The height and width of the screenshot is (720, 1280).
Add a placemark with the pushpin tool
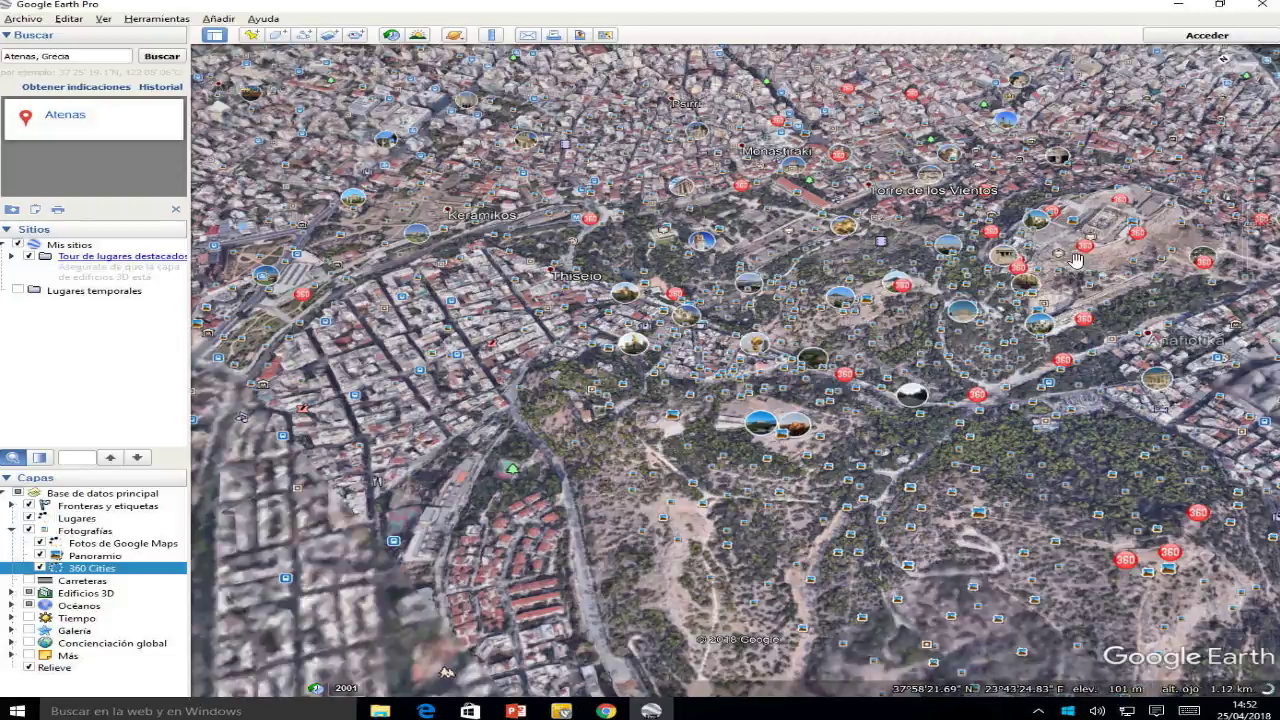[x=251, y=35]
